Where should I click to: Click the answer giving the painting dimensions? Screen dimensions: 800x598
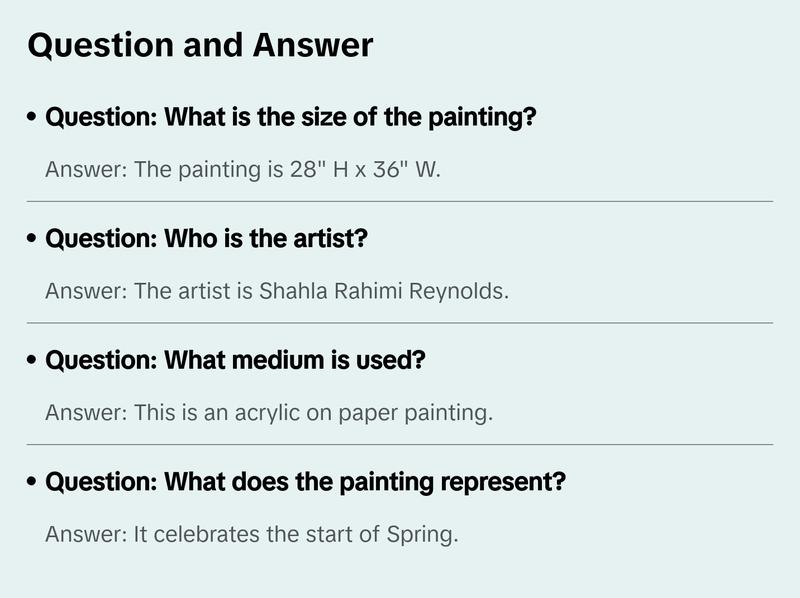pos(243,169)
